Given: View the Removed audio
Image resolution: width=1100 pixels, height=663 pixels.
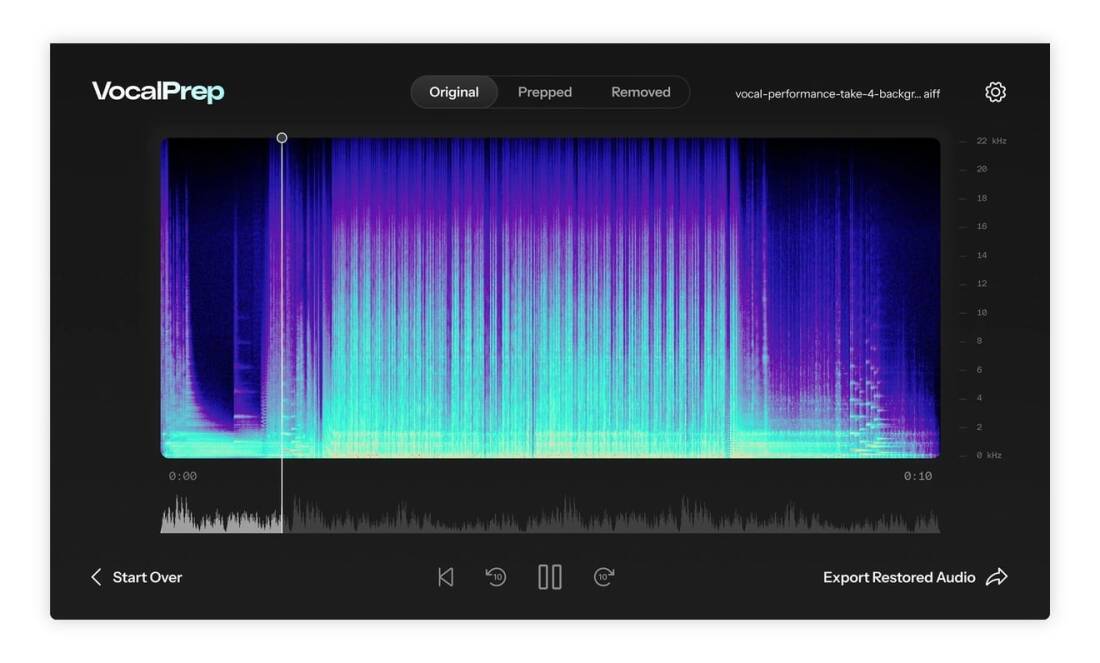Looking at the screenshot, I should pyautogui.click(x=640, y=91).
